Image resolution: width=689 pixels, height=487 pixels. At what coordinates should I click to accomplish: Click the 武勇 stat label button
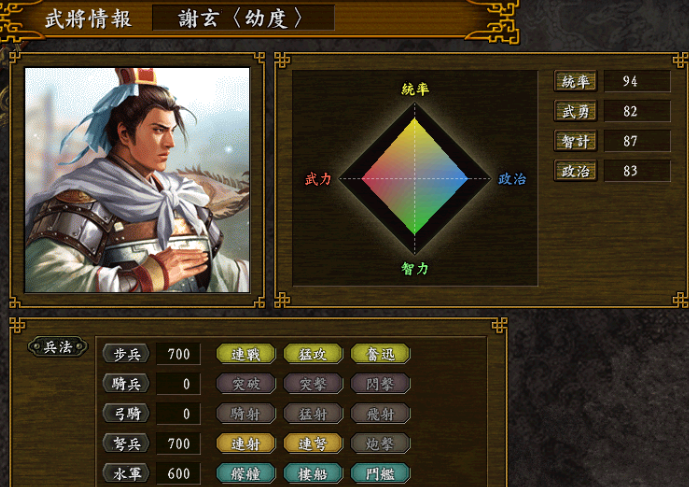point(575,111)
